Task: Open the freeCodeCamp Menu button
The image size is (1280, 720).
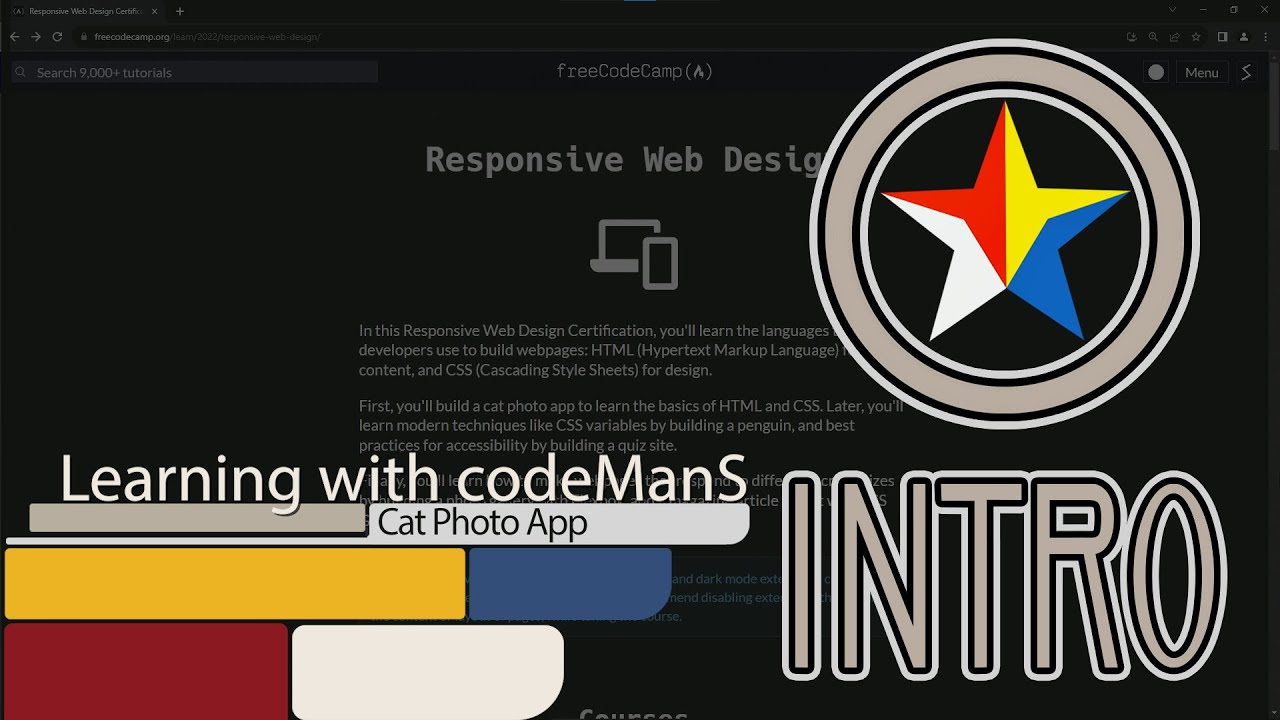Action: click(1201, 72)
